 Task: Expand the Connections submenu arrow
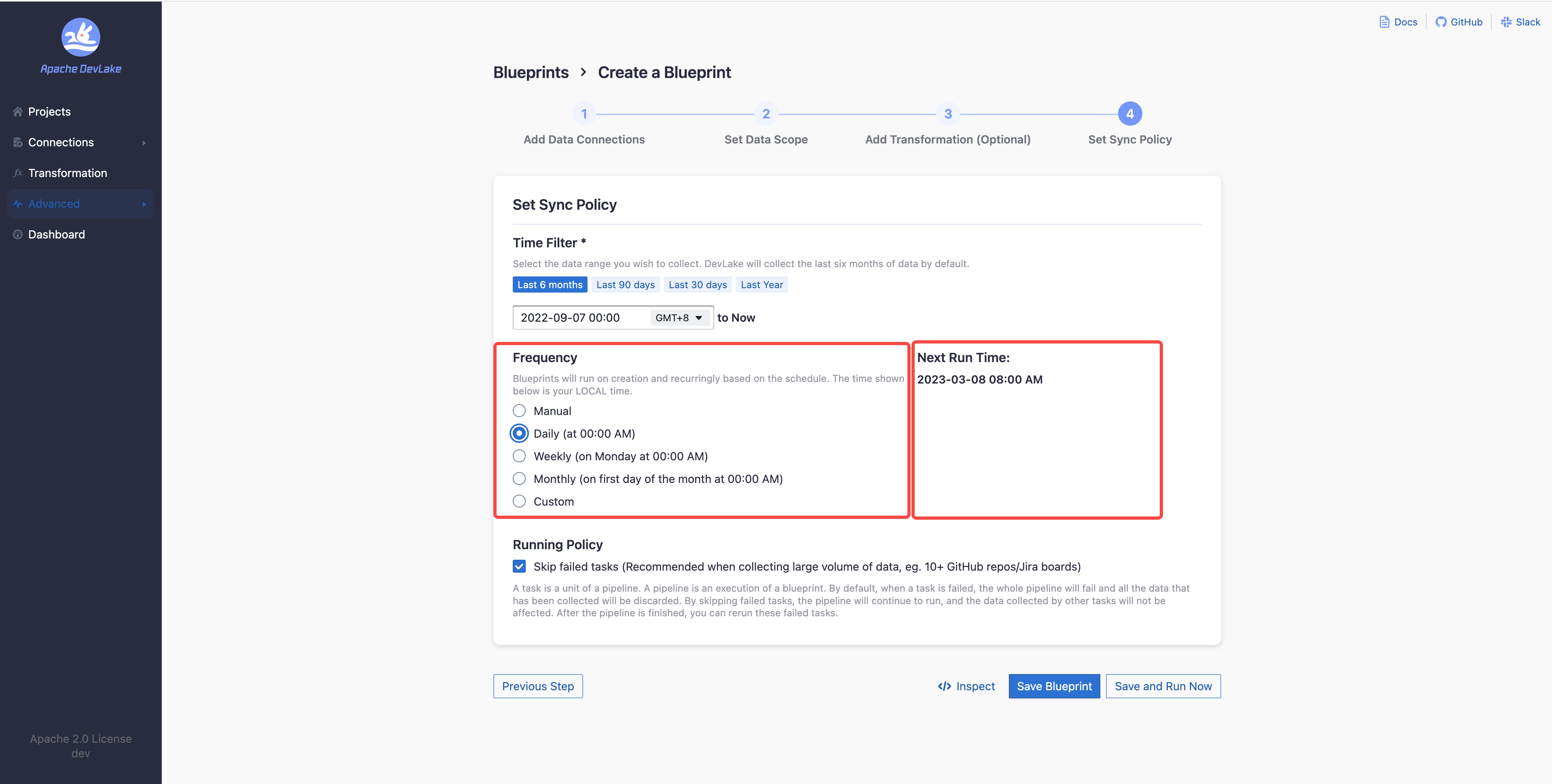144,143
